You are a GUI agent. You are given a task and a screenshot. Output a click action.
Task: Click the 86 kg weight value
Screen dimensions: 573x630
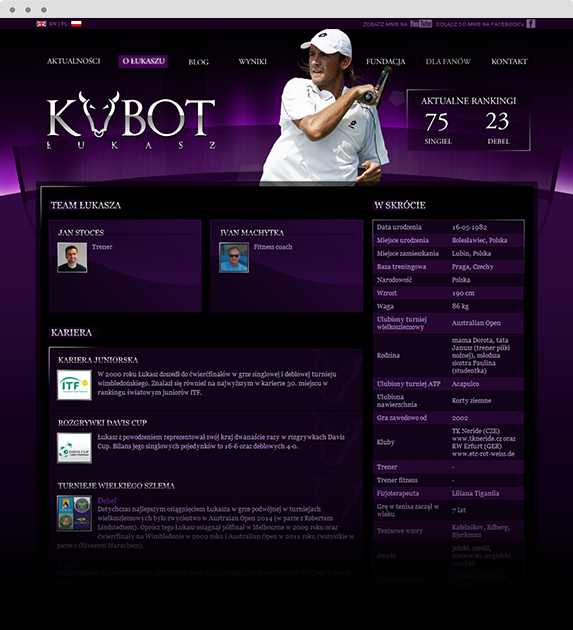(x=460, y=306)
